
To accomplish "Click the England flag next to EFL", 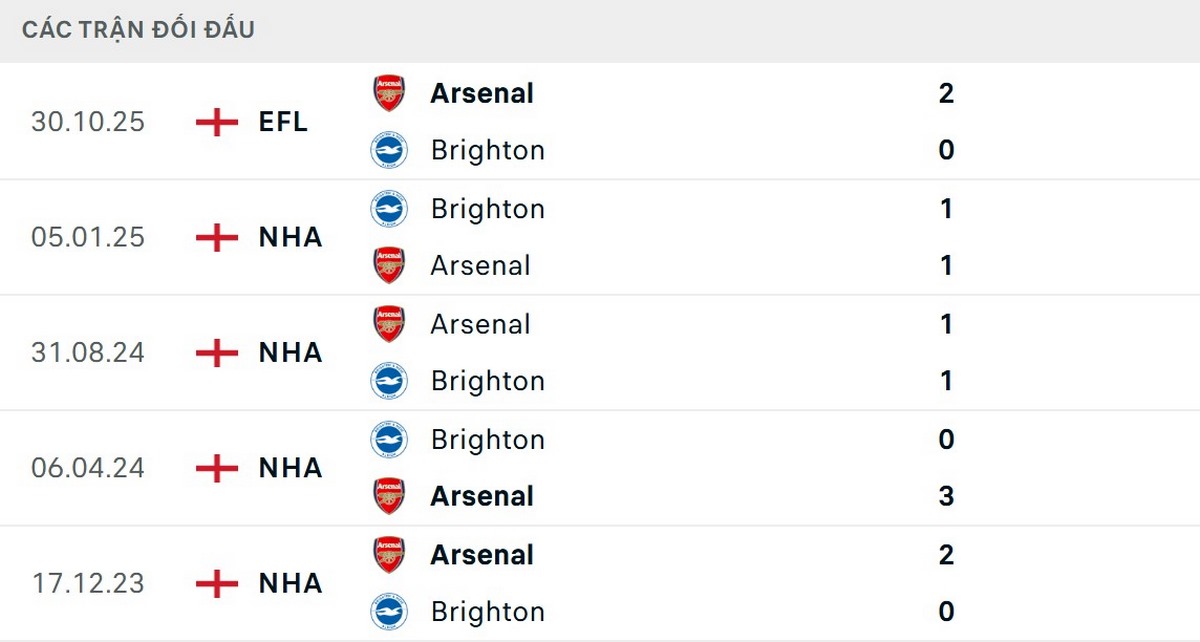I will [x=216, y=122].
